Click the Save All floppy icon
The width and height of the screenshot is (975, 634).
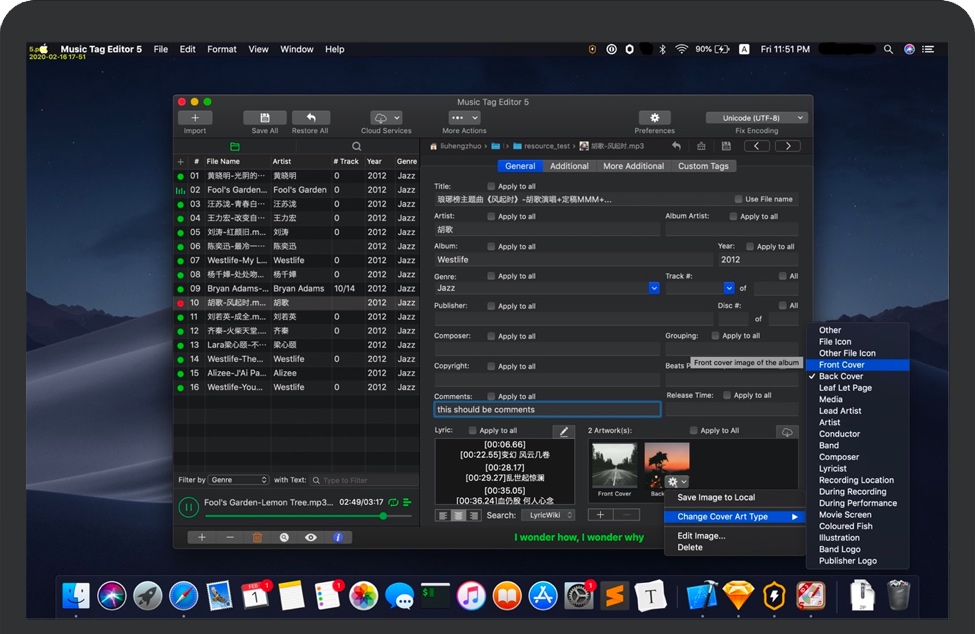(x=265, y=118)
